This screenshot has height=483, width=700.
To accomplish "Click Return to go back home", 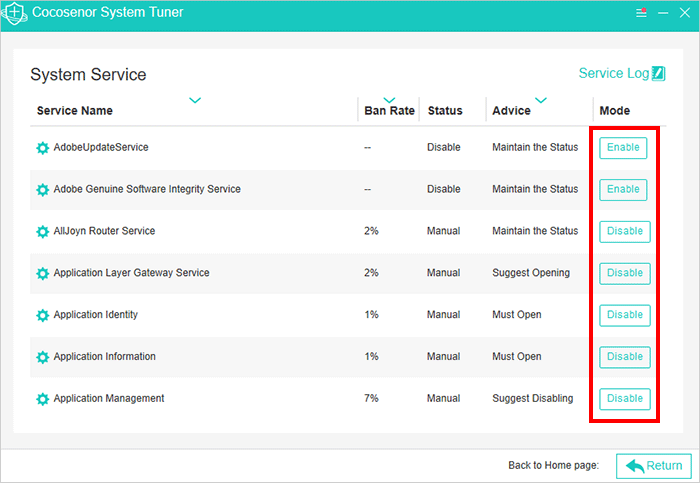I will (x=654, y=466).
